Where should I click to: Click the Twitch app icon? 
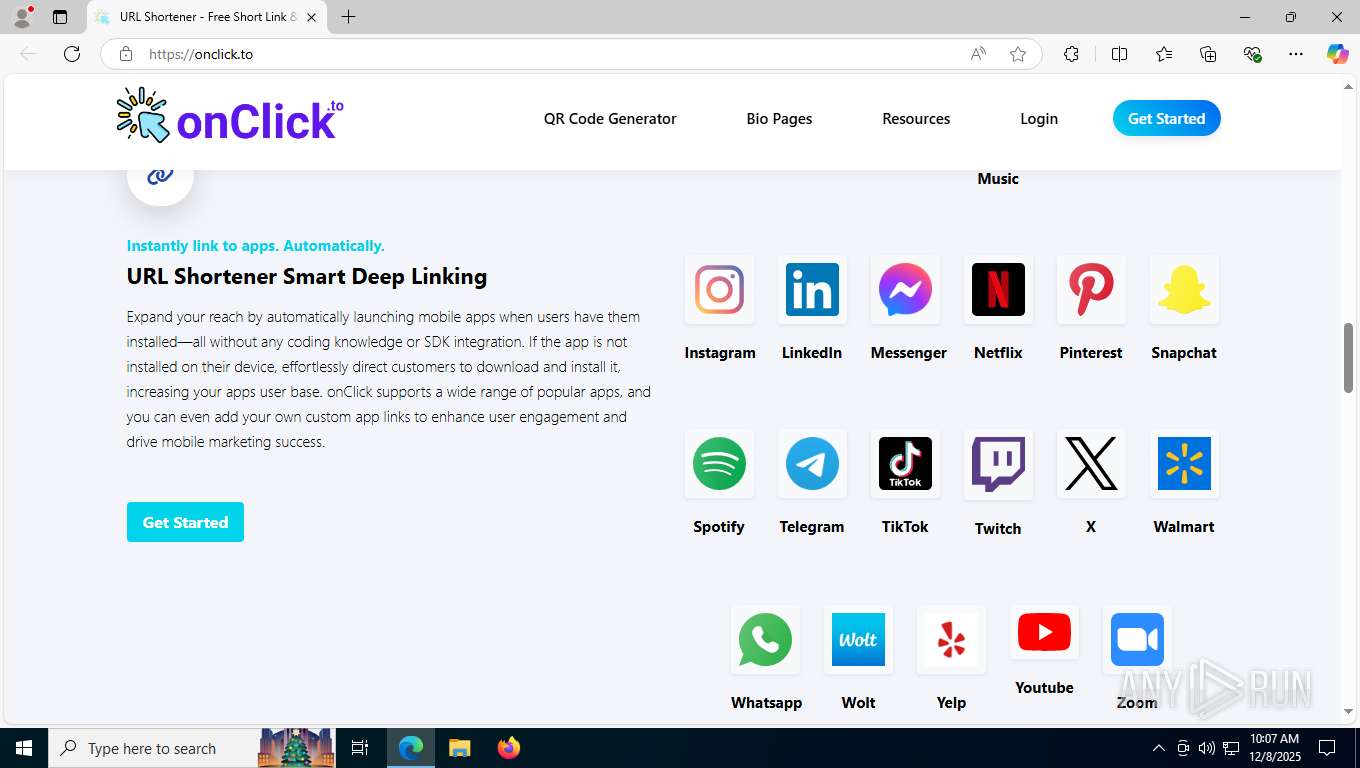(998, 464)
